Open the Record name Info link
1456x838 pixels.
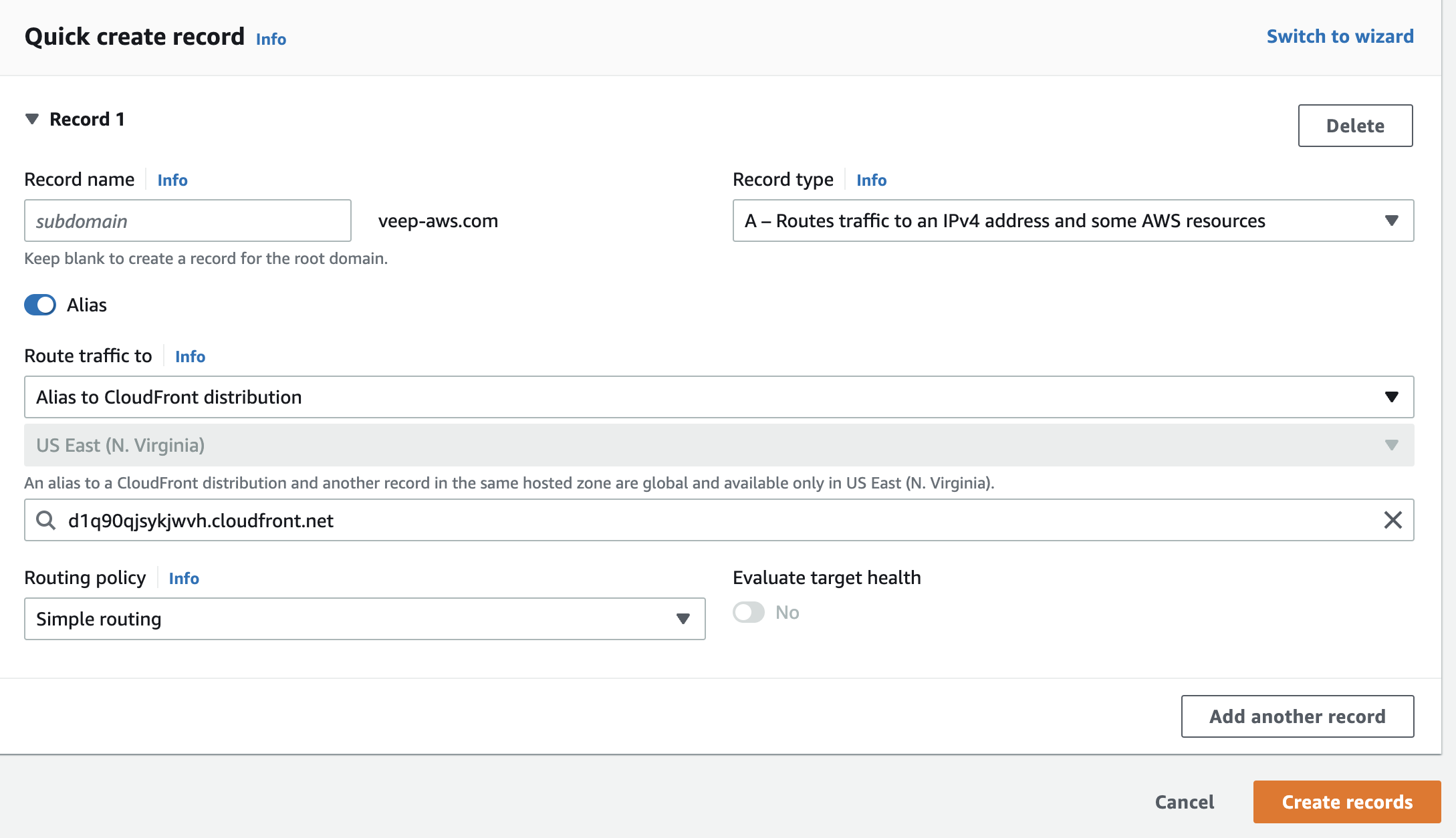(x=171, y=180)
